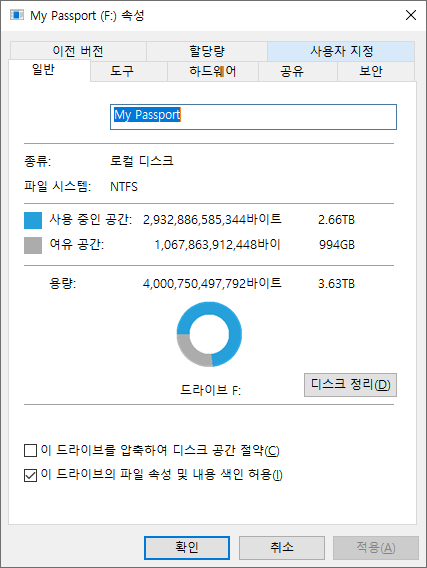Select the NTFS file system text
The image size is (427, 568).
(x=124, y=187)
